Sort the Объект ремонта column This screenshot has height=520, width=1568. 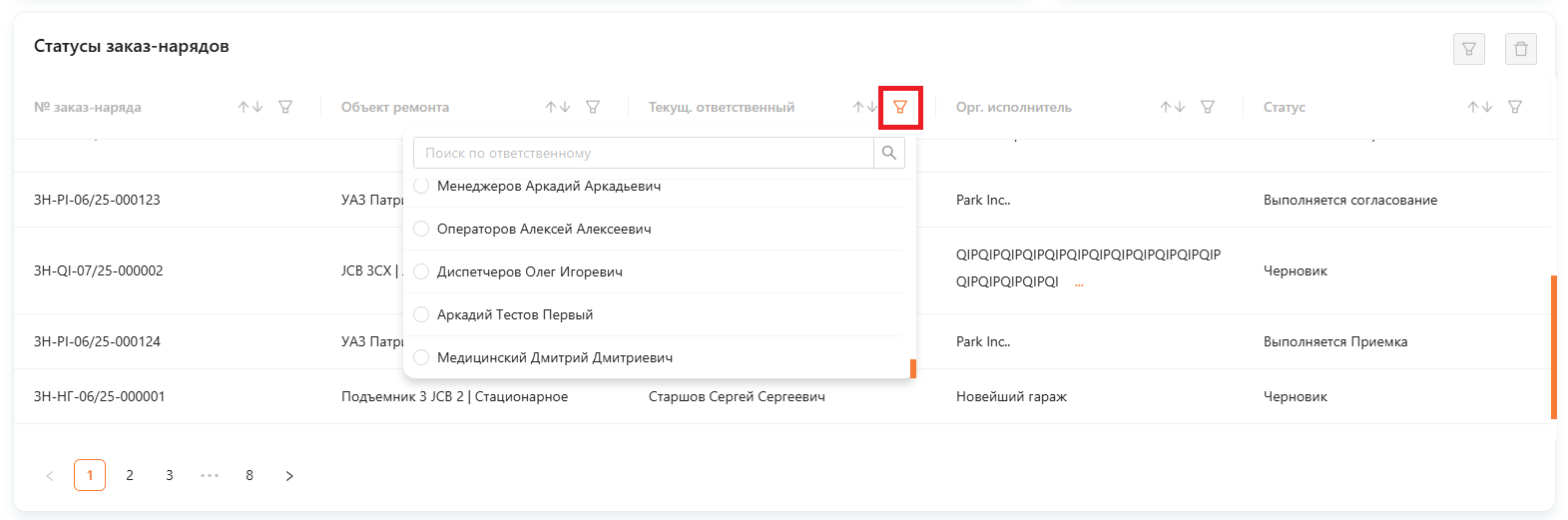tap(557, 107)
